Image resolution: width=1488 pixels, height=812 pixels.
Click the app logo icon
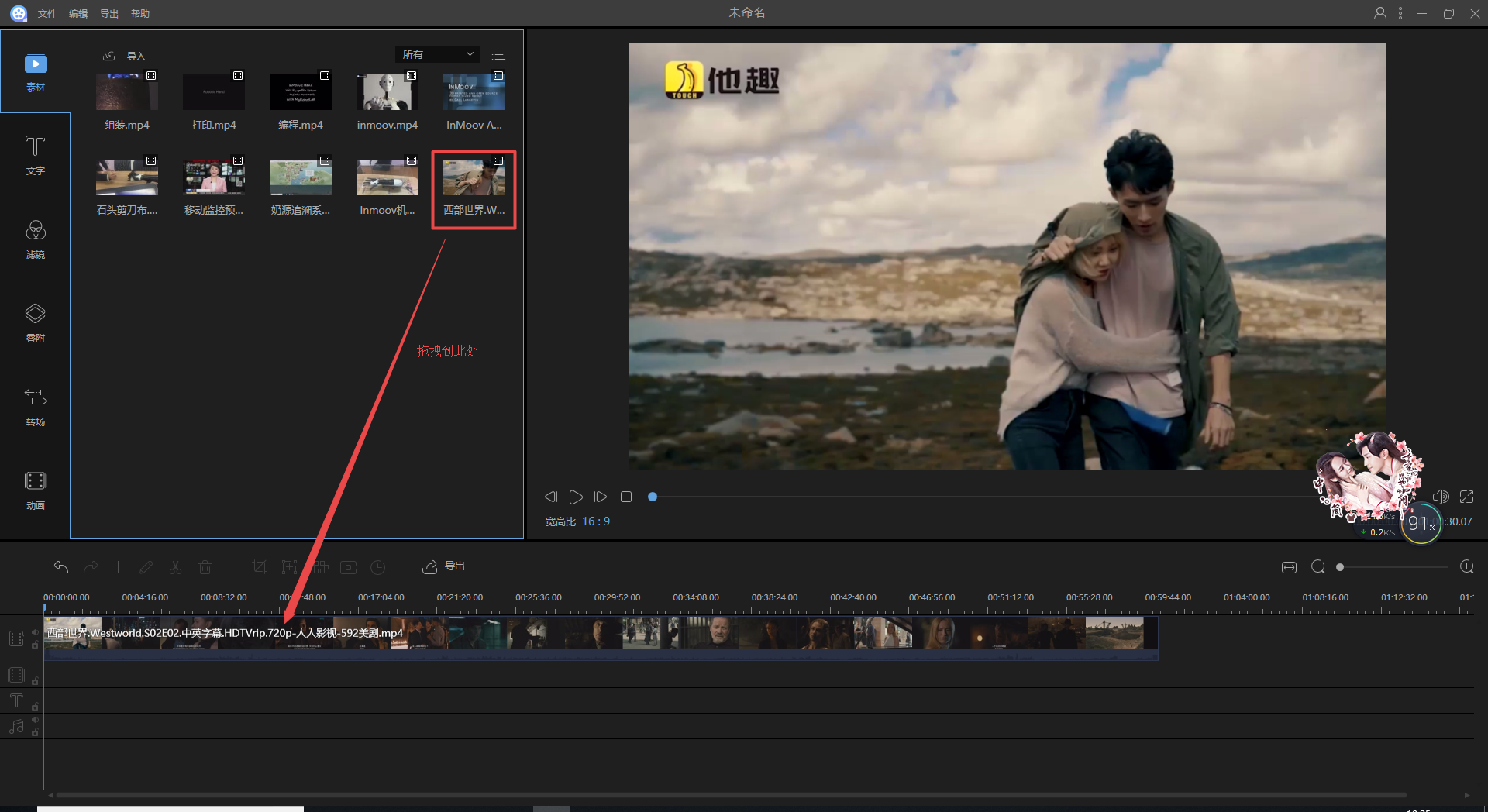[x=19, y=13]
